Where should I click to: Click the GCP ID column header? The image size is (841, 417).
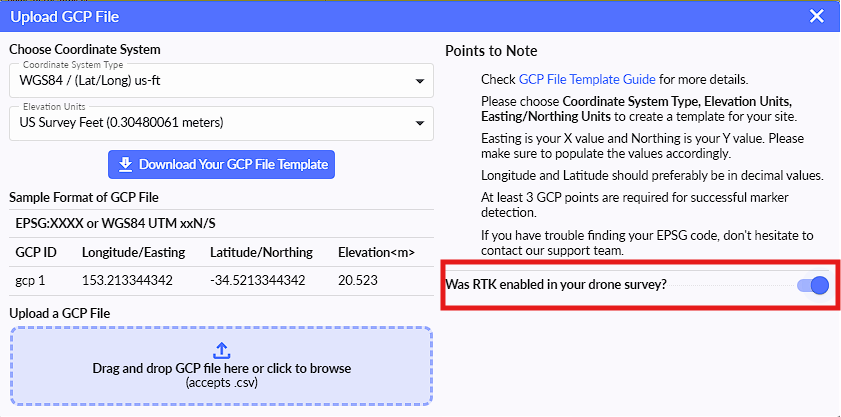(x=37, y=252)
